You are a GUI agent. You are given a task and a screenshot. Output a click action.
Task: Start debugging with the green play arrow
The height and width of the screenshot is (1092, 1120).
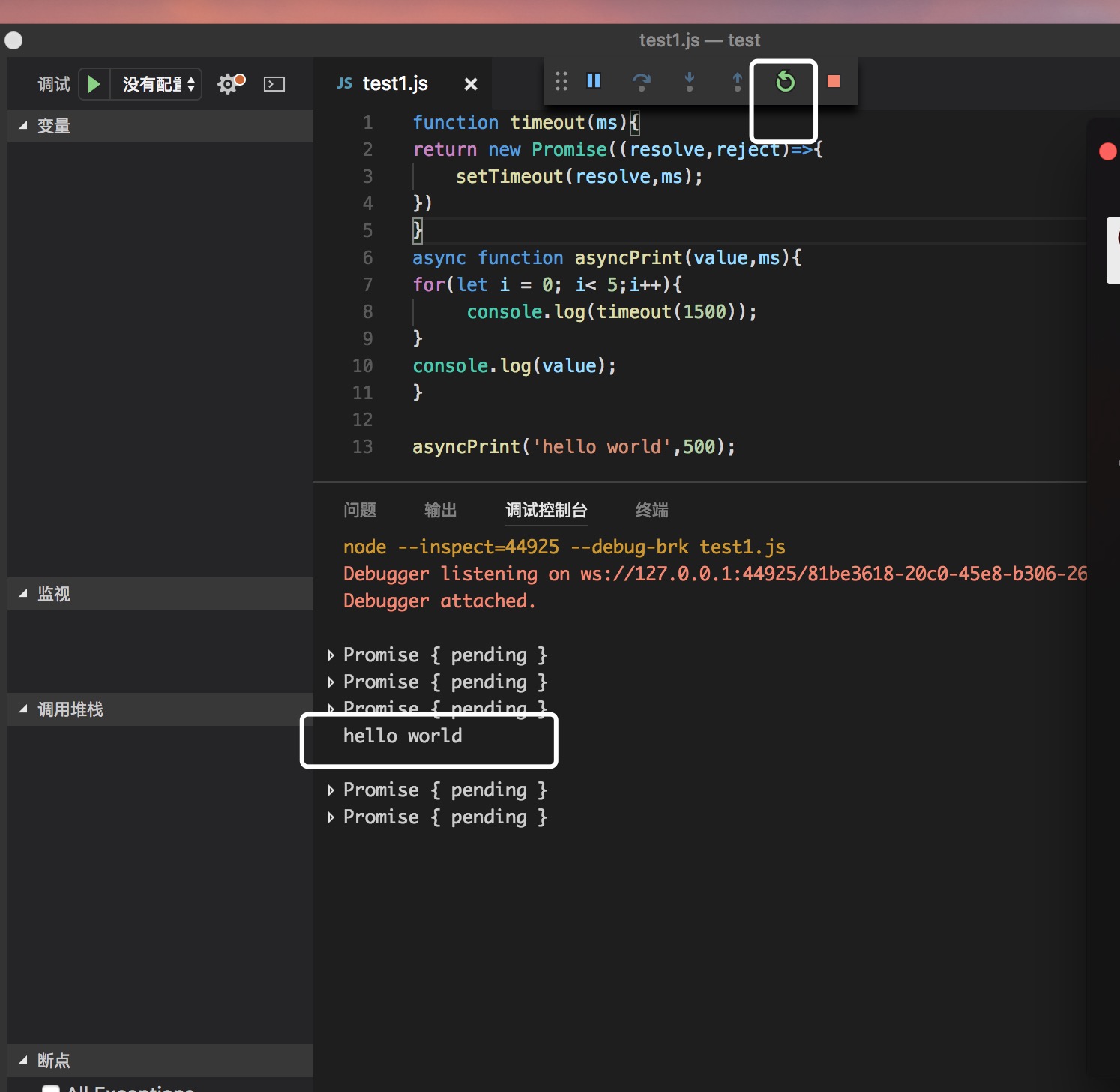click(x=94, y=83)
